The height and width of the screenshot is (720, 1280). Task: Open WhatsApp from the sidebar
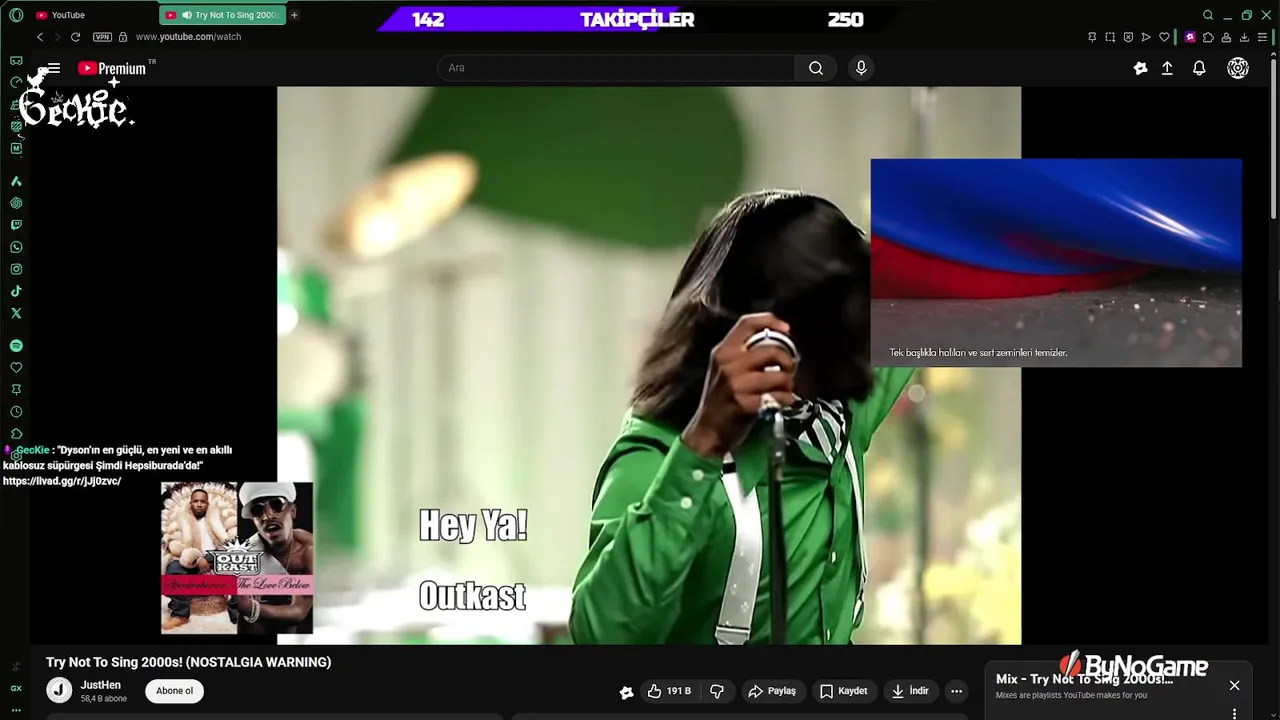16,247
